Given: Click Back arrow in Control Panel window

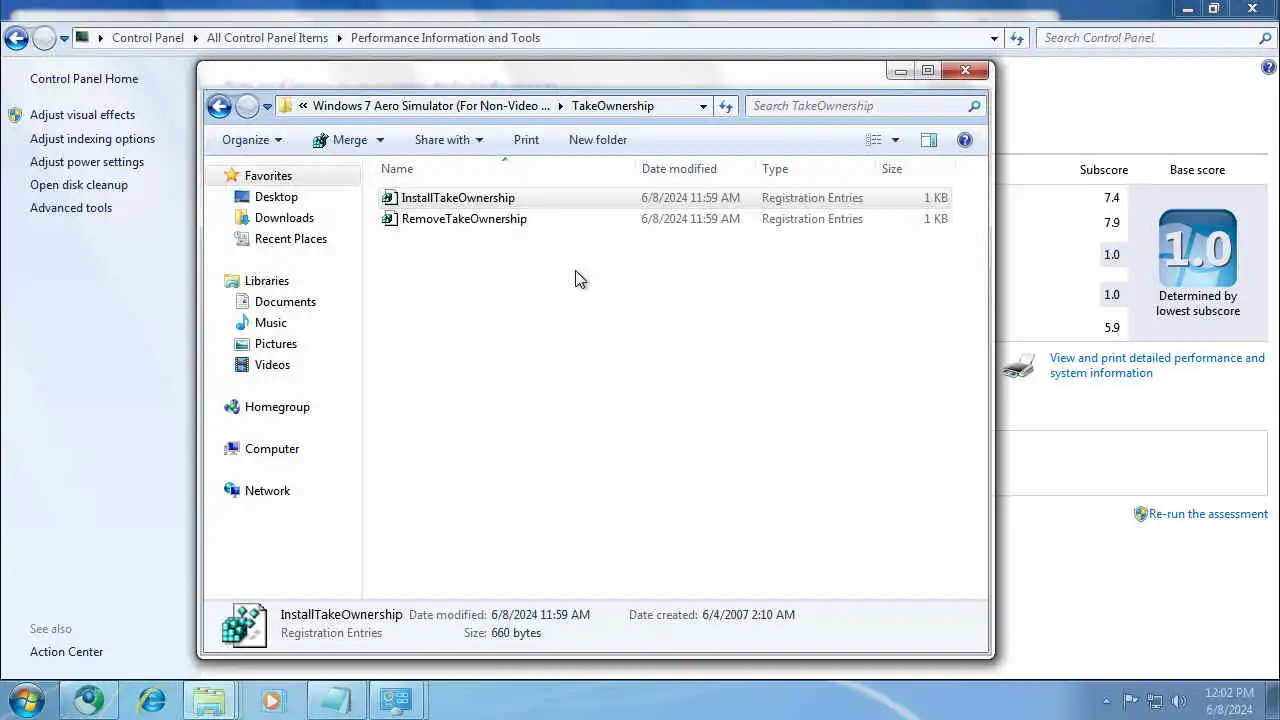Looking at the screenshot, I should click(x=16, y=39).
